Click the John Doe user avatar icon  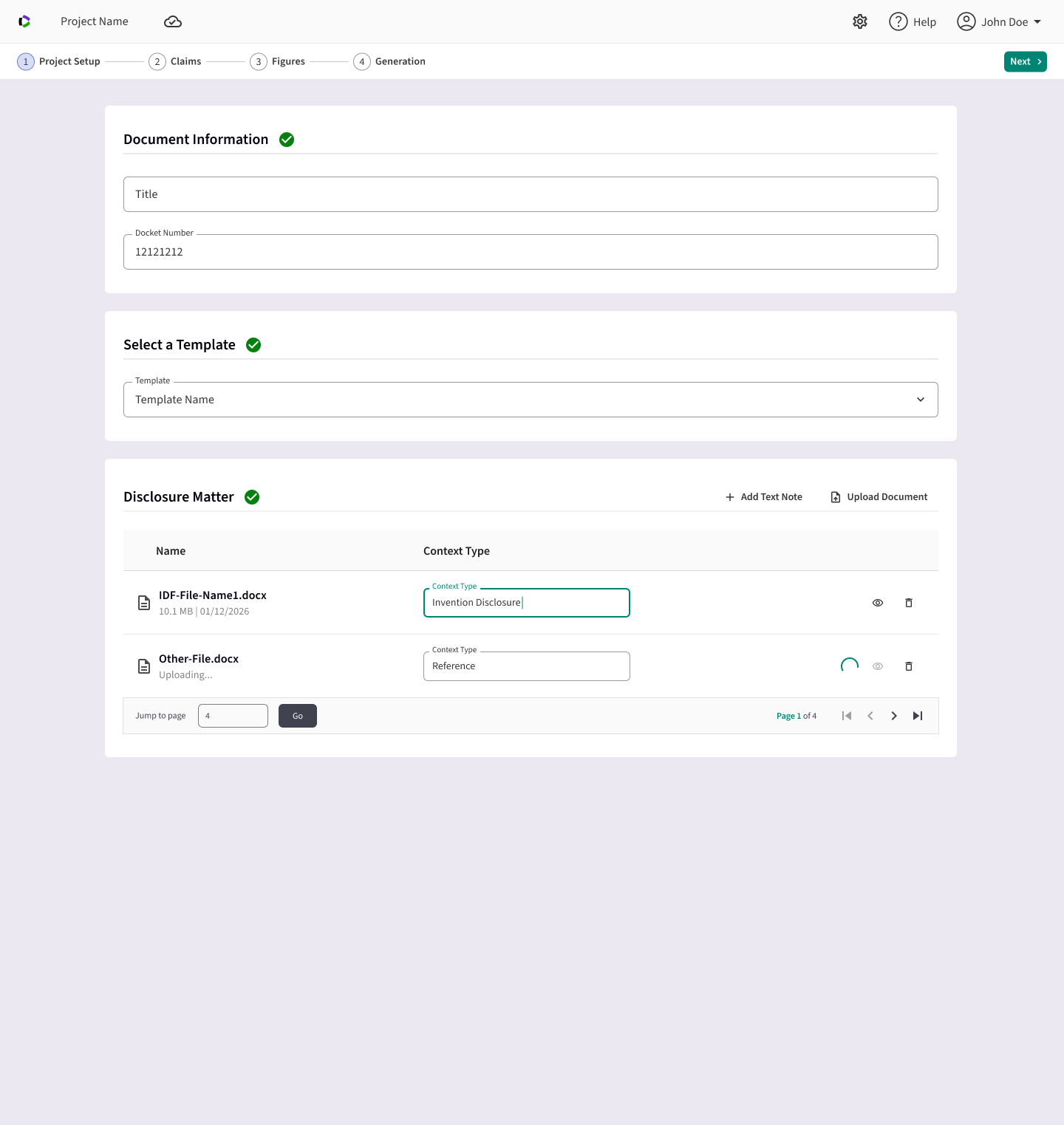point(966,21)
